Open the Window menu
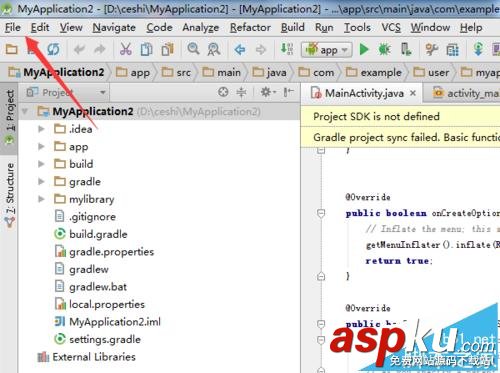This screenshot has width=500, height=373. [430, 27]
